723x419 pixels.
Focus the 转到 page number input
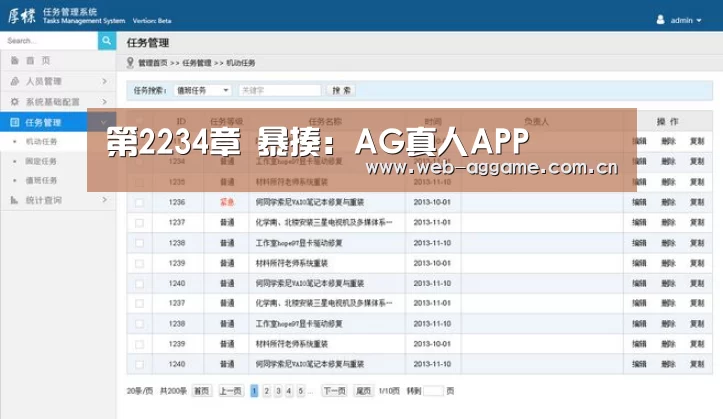pyautogui.click(x=433, y=391)
